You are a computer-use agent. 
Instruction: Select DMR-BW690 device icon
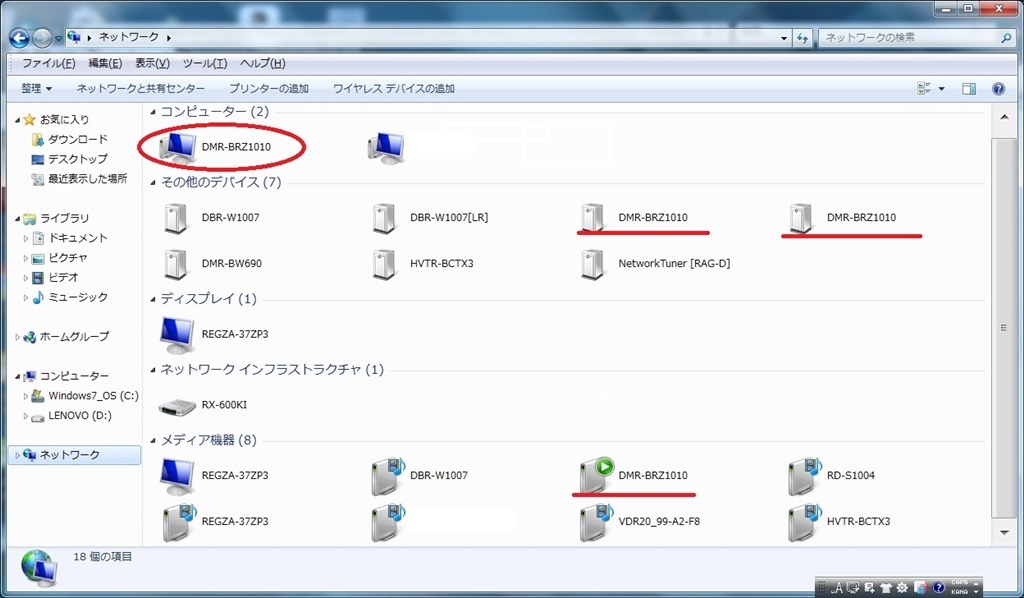click(x=176, y=264)
